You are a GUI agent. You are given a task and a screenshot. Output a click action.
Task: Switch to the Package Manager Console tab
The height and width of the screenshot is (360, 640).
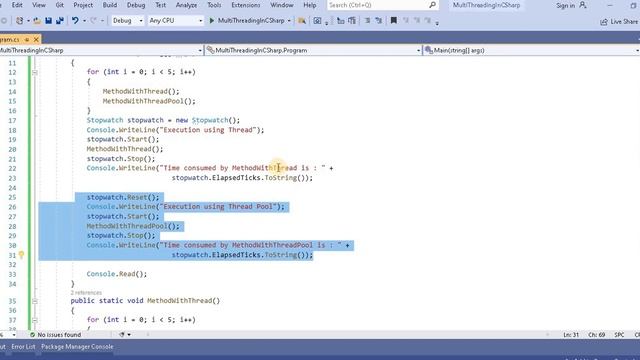[x=77, y=347]
